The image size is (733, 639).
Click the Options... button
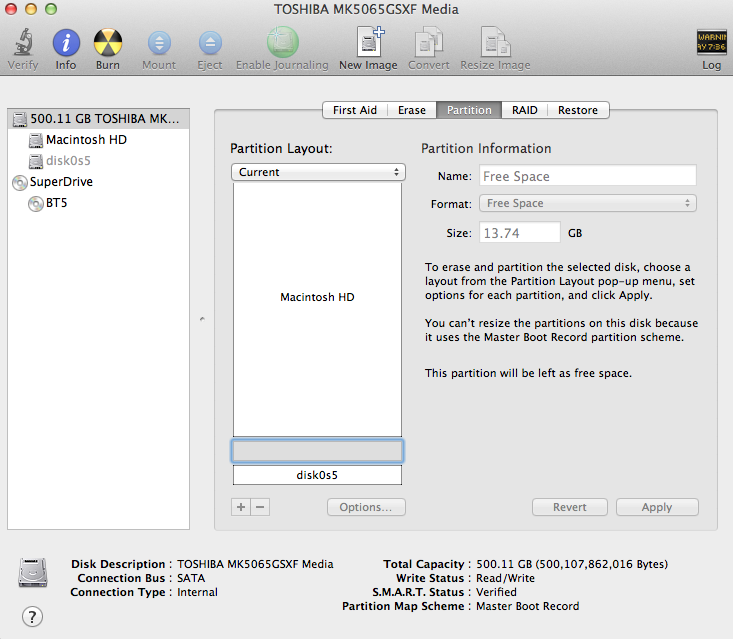(366, 507)
